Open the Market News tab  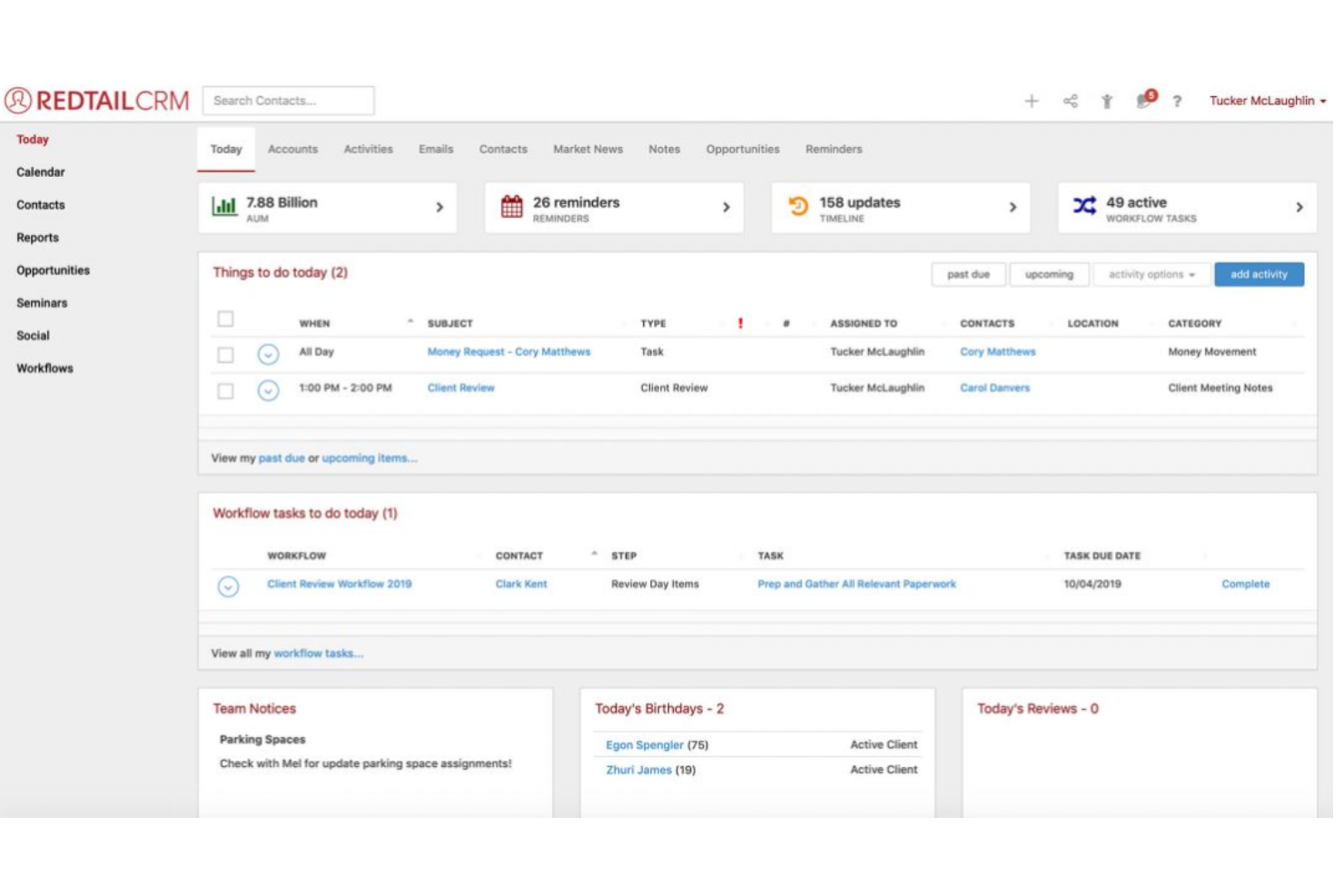(588, 149)
